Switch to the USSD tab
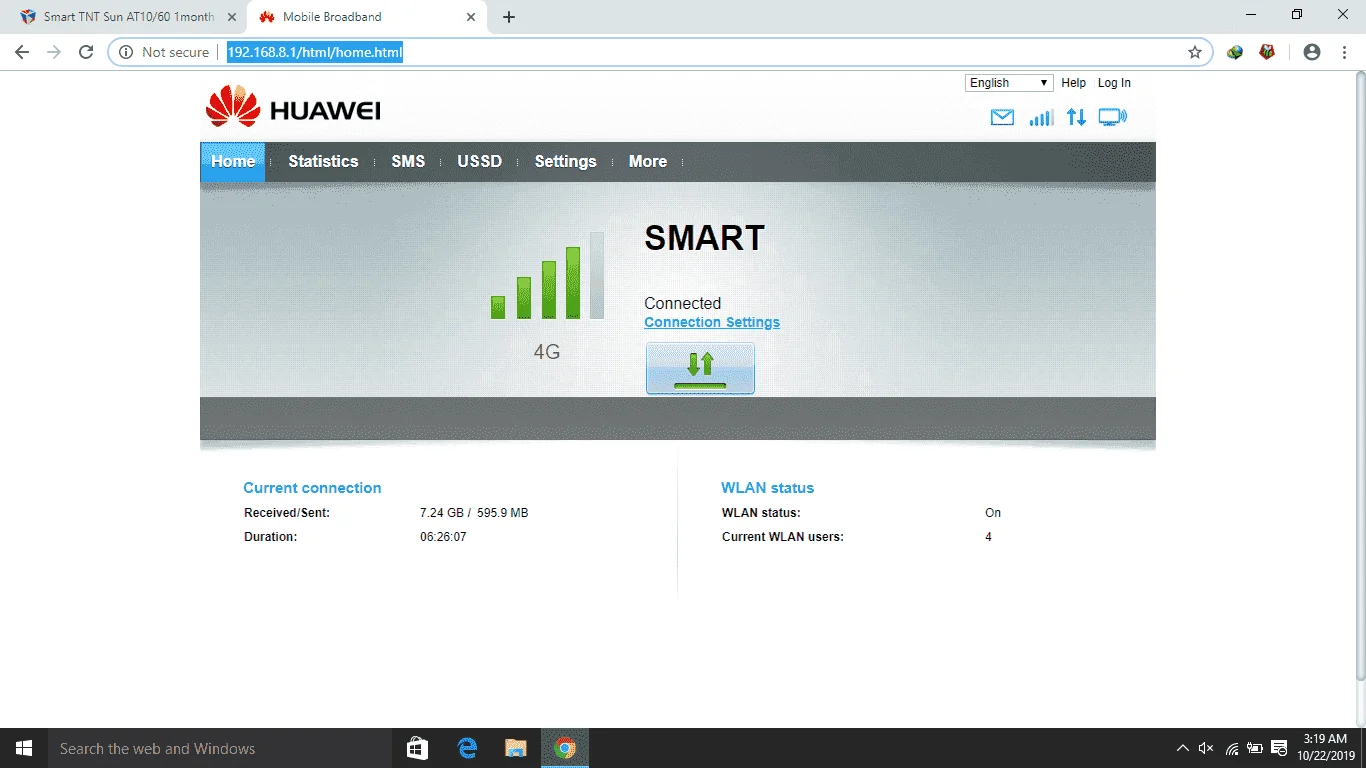 tap(480, 161)
